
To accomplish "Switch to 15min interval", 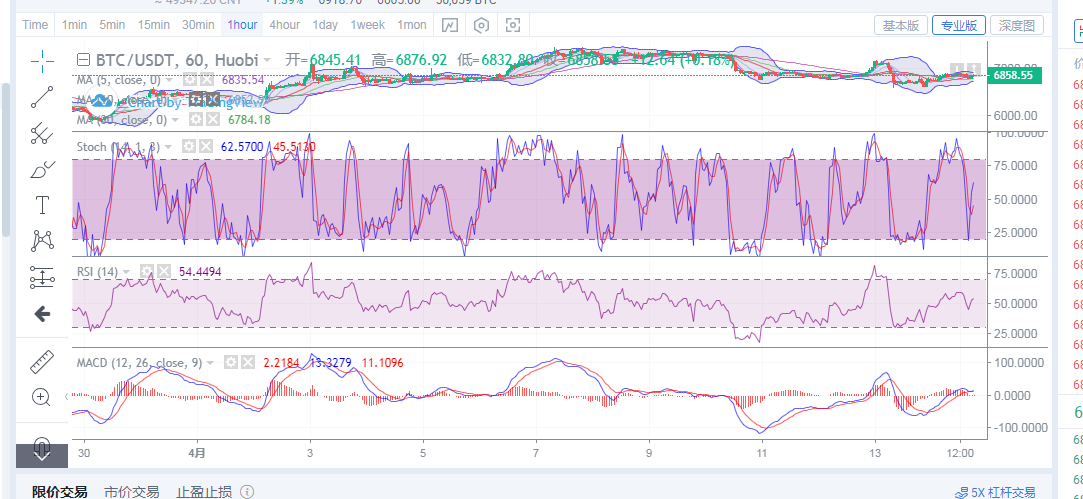I will tap(153, 26).
